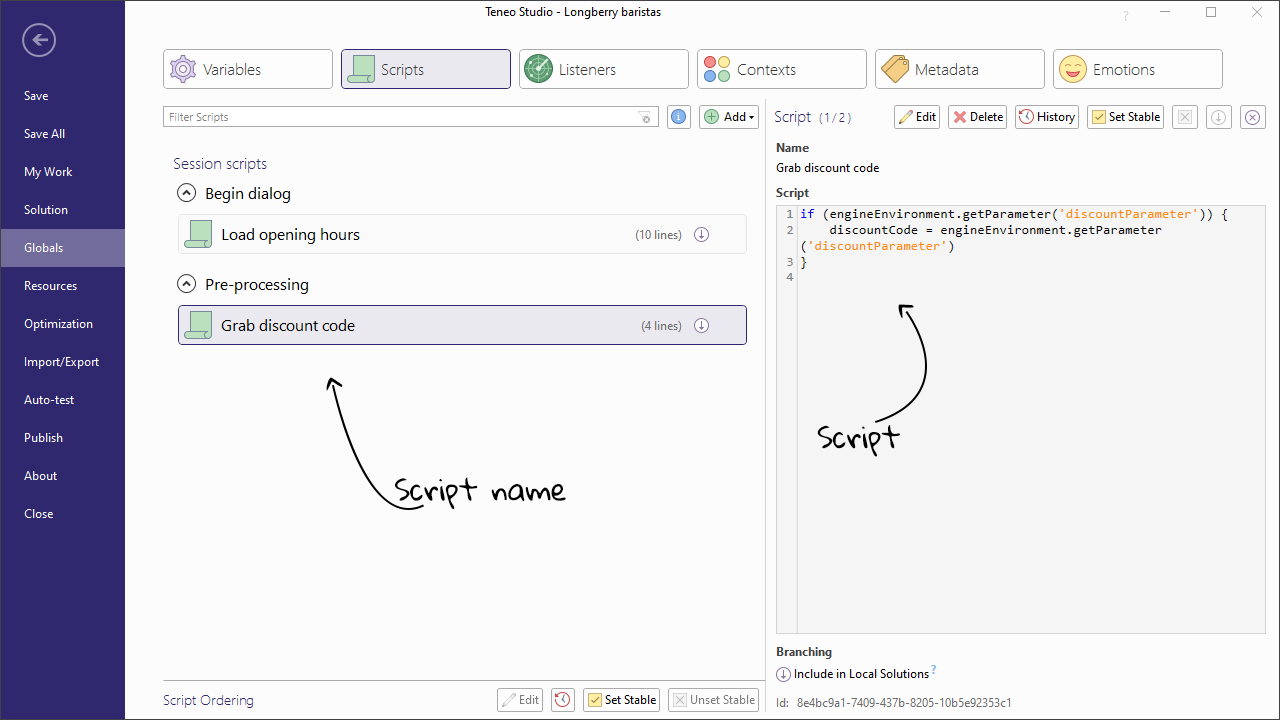
Task: Click the circled down-arrow icon in script toolbar
Action: (1218, 117)
